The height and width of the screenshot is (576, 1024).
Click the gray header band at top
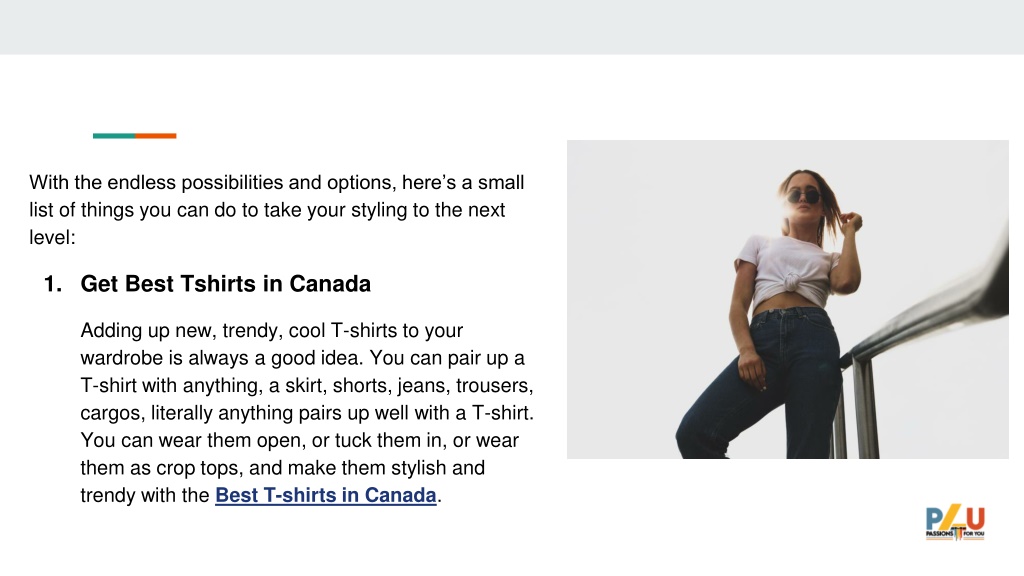coord(512,27)
